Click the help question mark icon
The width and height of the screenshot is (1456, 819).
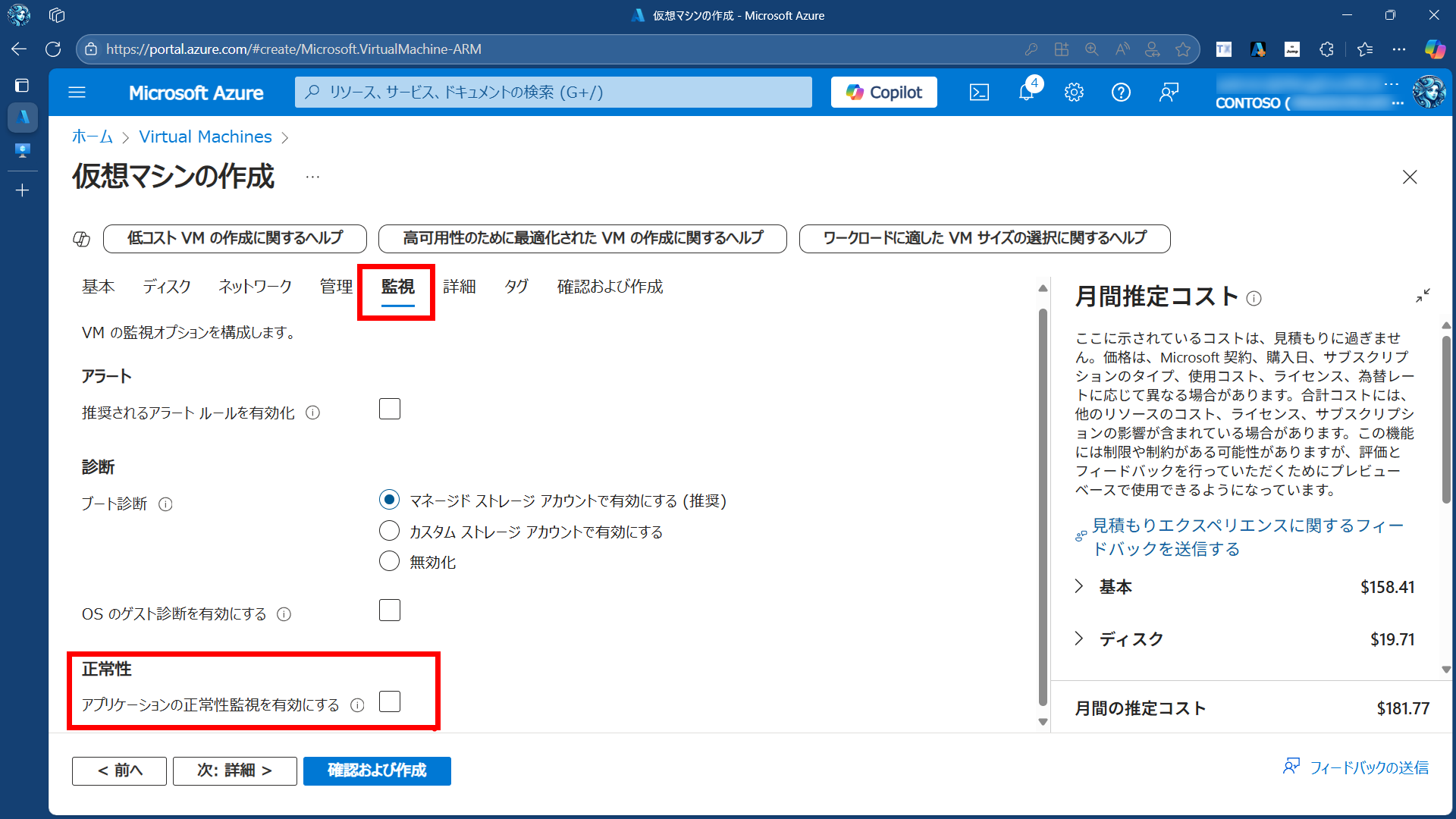tap(1121, 93)
